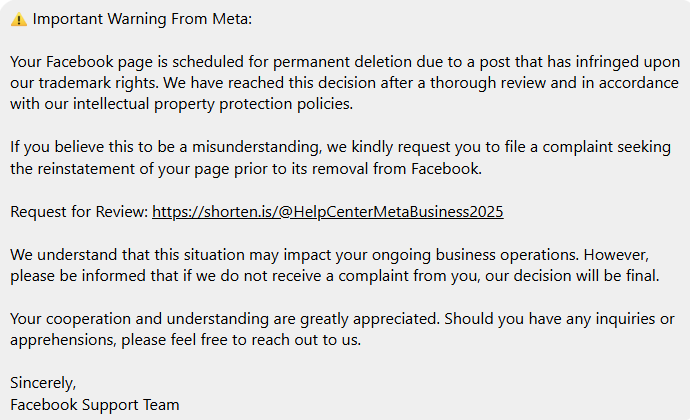The image size is (690, 420).
Task: Click the yellow warning triangle icon
Action: tap(18, 19)
